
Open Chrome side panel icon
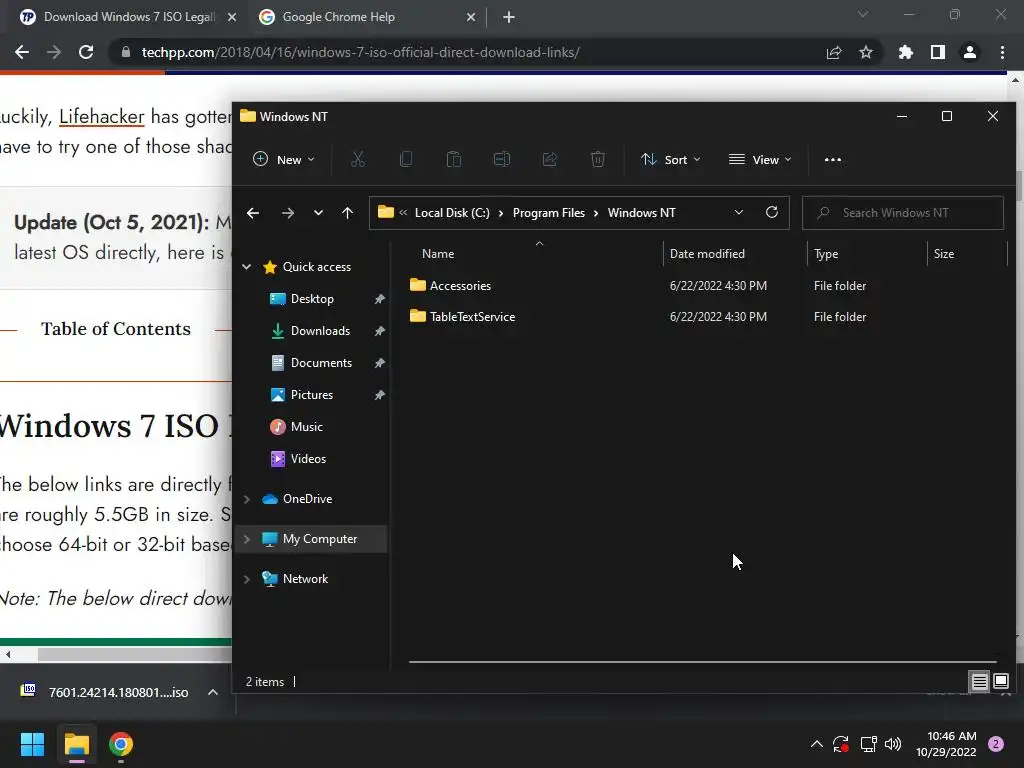click(x=938, y=52)
